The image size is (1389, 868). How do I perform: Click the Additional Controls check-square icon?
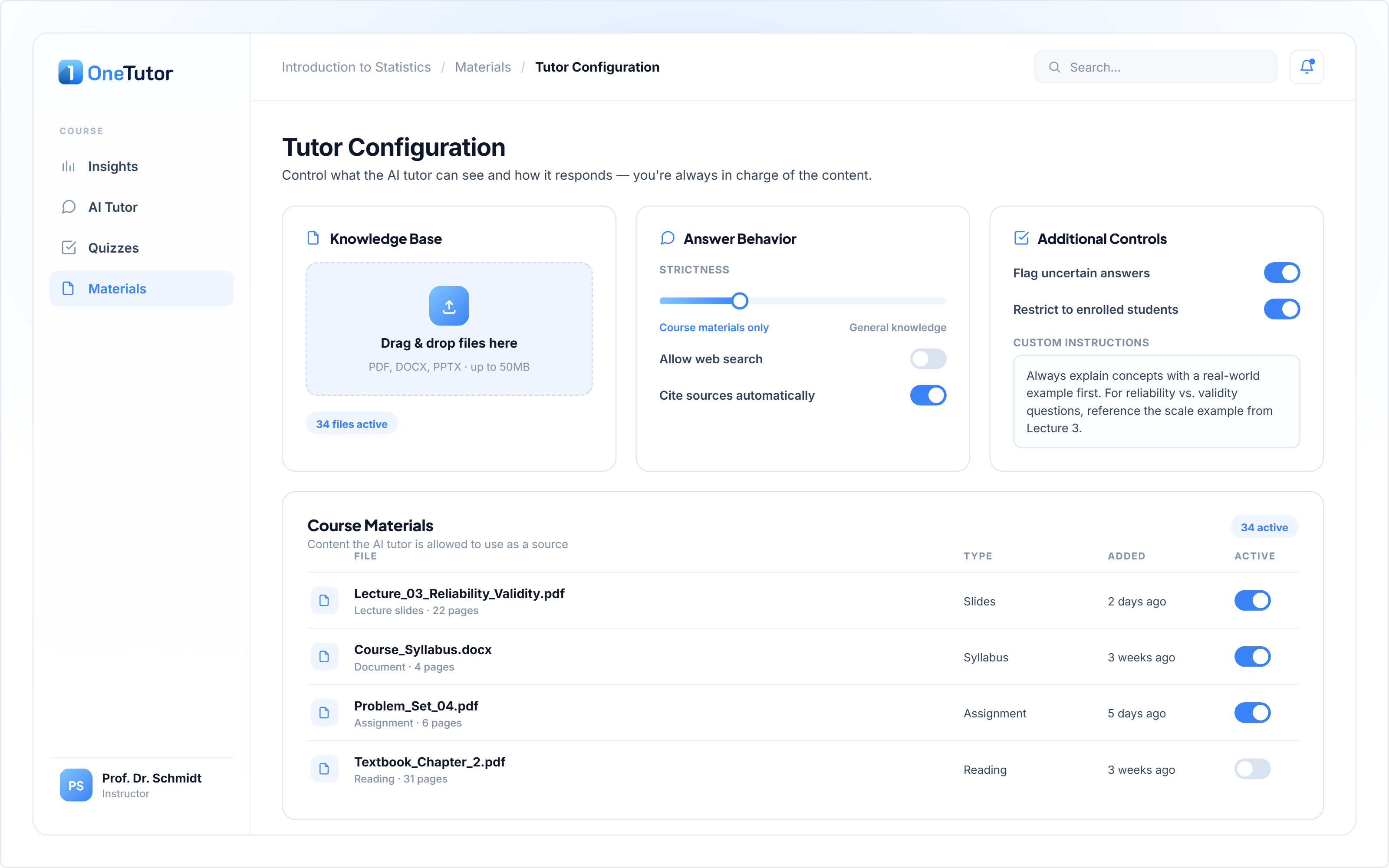[1021, 238]
